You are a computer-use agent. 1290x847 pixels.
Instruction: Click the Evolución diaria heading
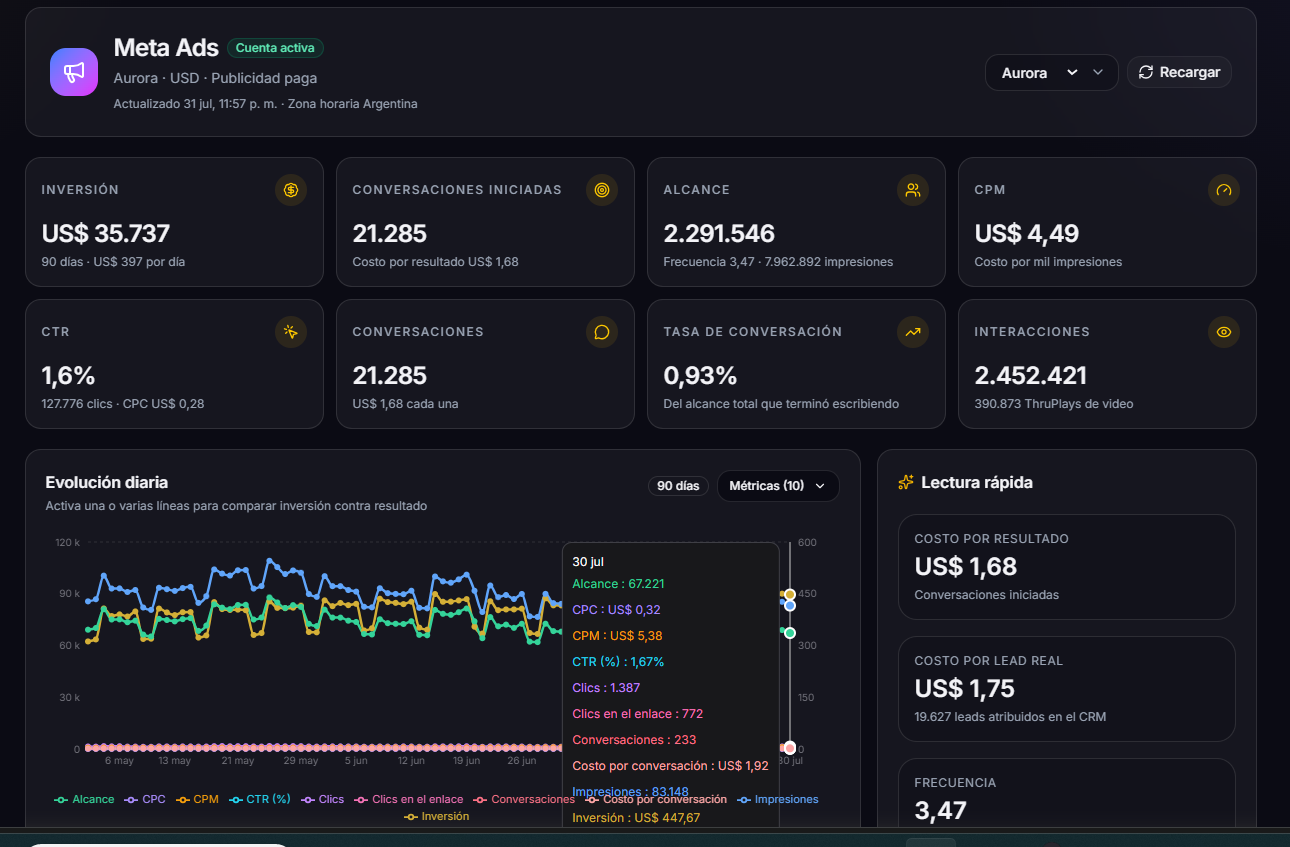click(107, 482)
